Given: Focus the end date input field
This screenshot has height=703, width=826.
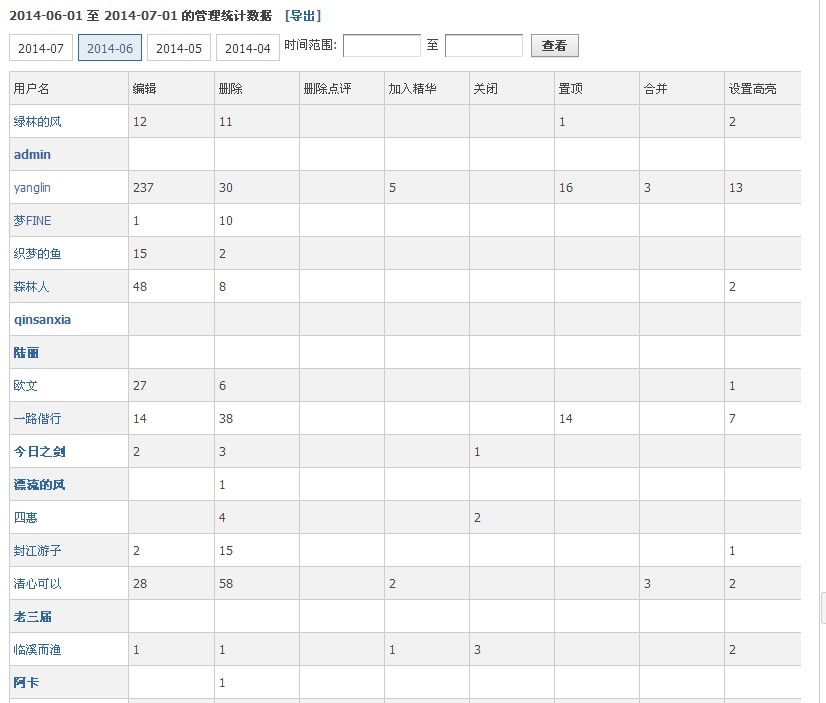Looking at the screenshot, I should point(484,45).
